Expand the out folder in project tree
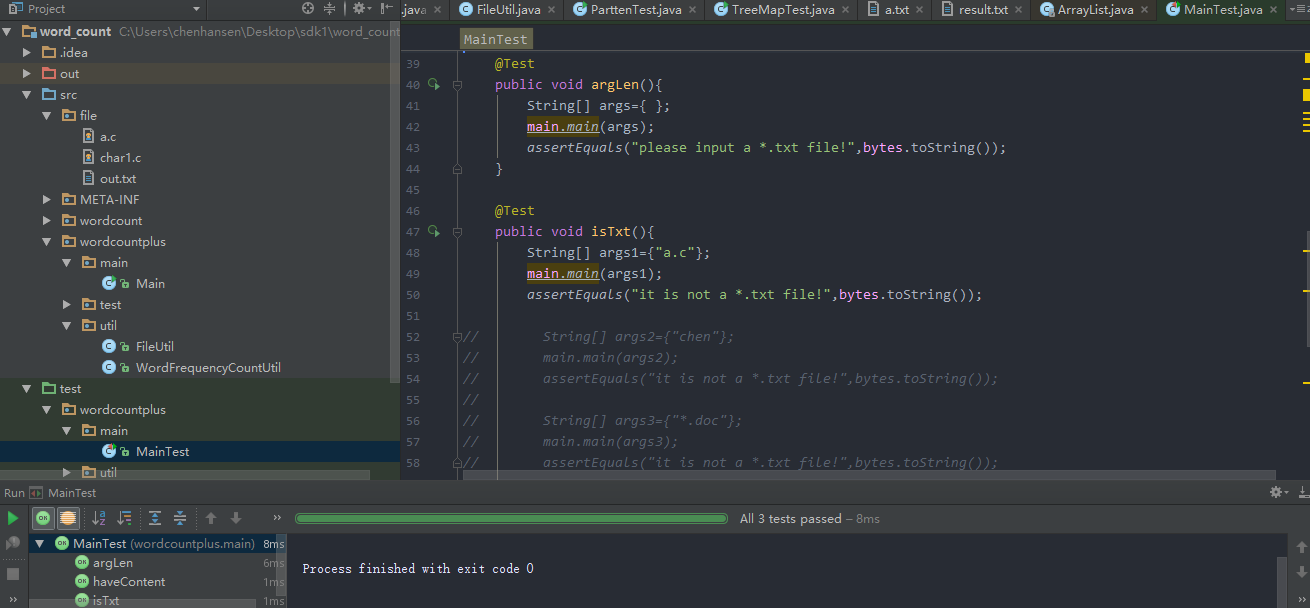The image size is (1310, 608). (26, 74)
